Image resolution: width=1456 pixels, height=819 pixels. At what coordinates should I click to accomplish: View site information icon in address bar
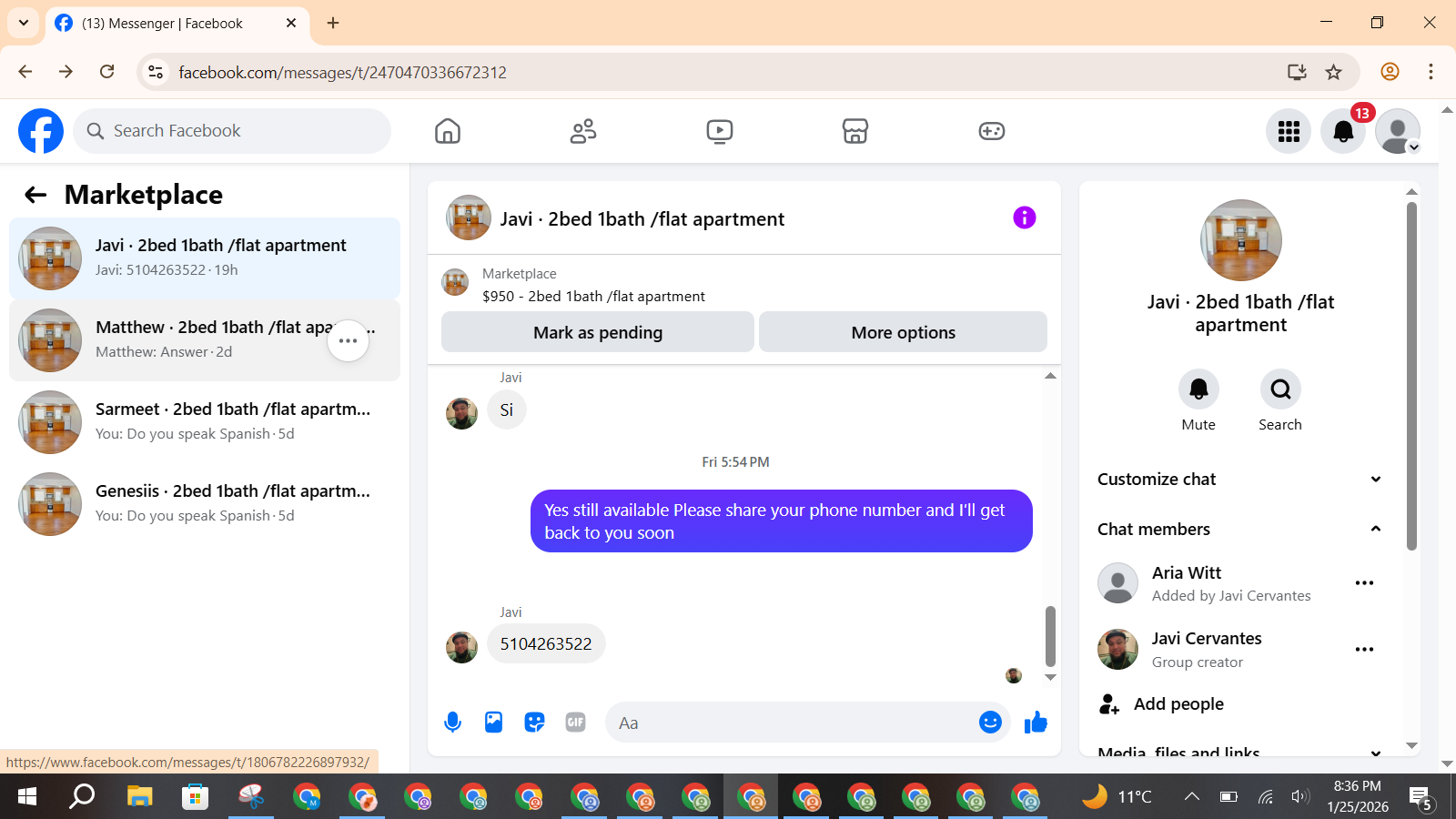tap(156, 72)
